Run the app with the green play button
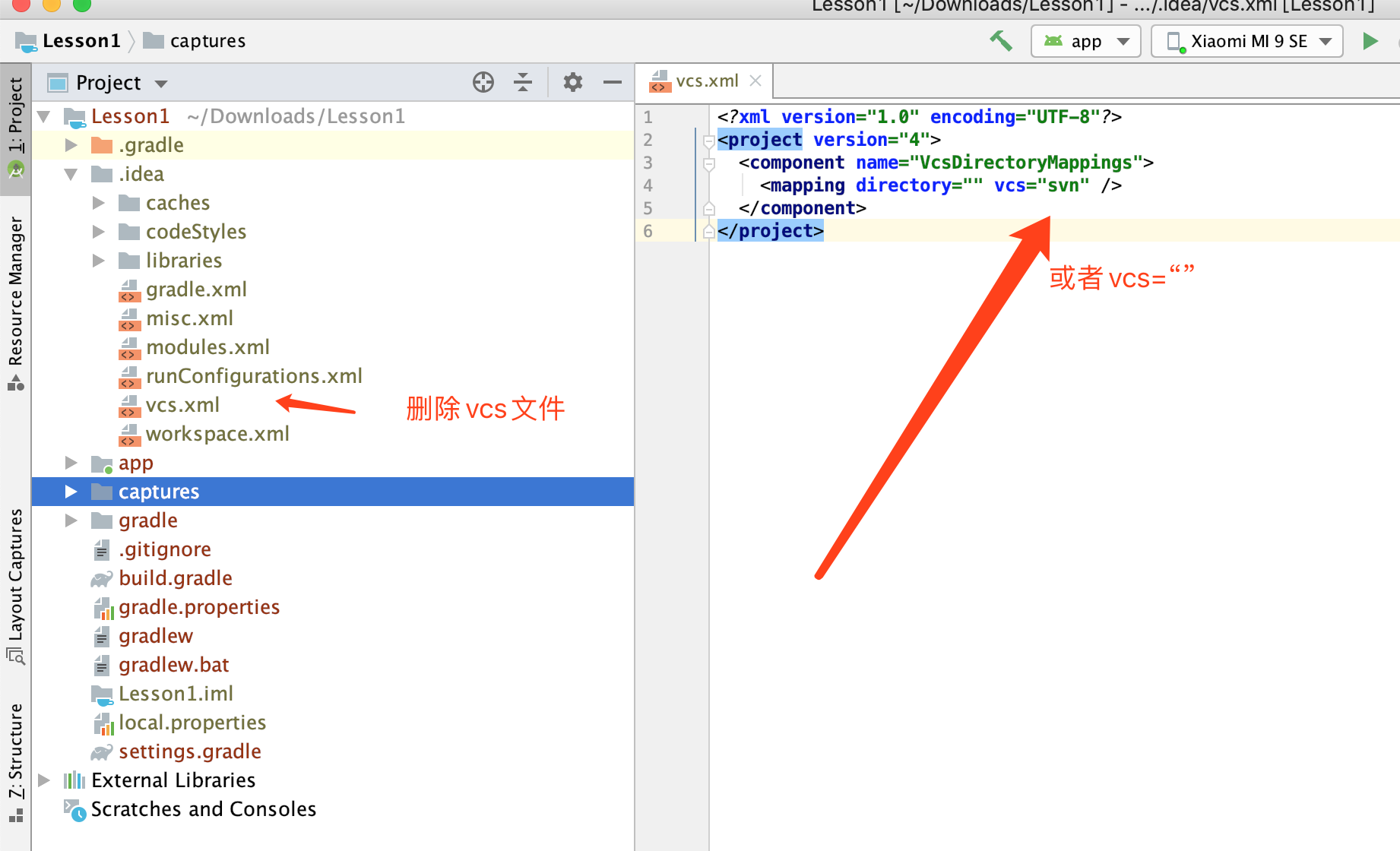The height and width of the screenshot is (851, 1400). [x=1370, y=40]
